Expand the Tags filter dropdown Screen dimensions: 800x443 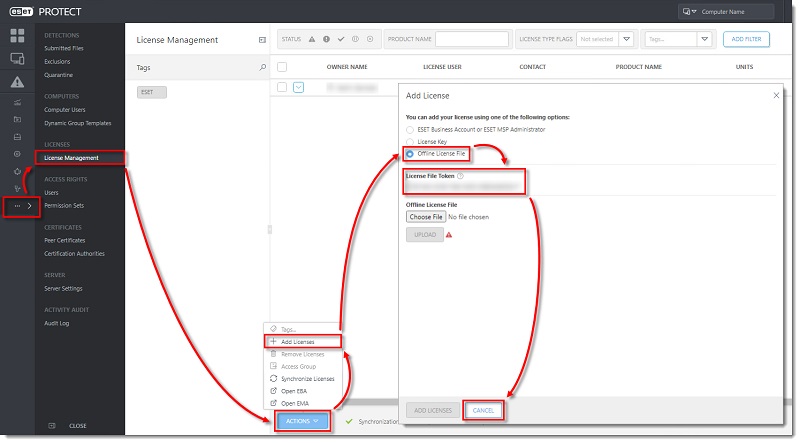pos(705,39)
